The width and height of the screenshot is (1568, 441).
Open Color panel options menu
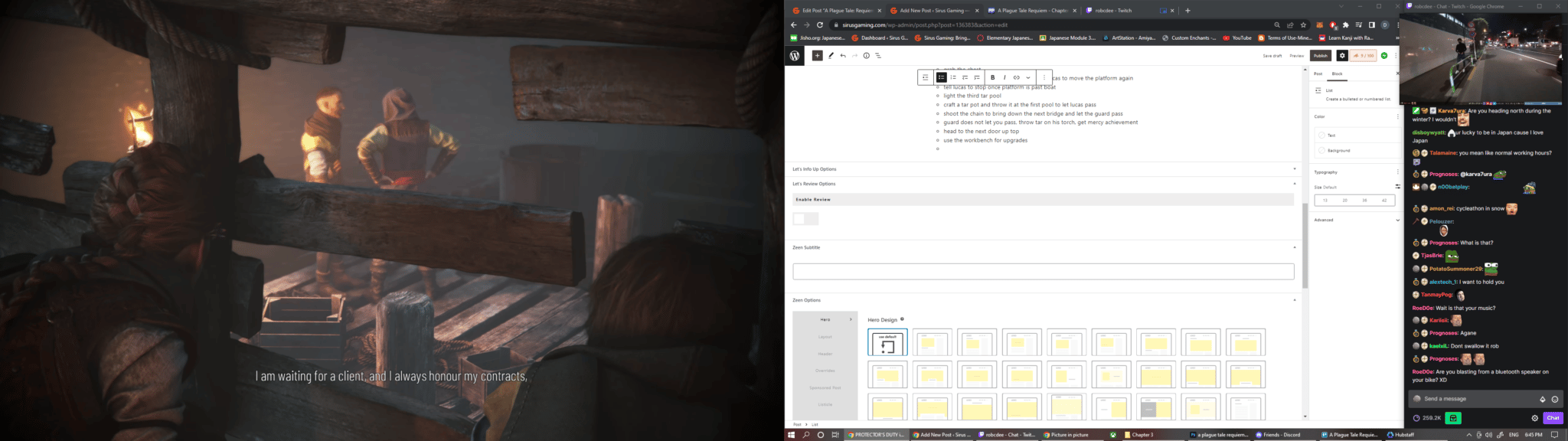click(x=1397, y=116)
